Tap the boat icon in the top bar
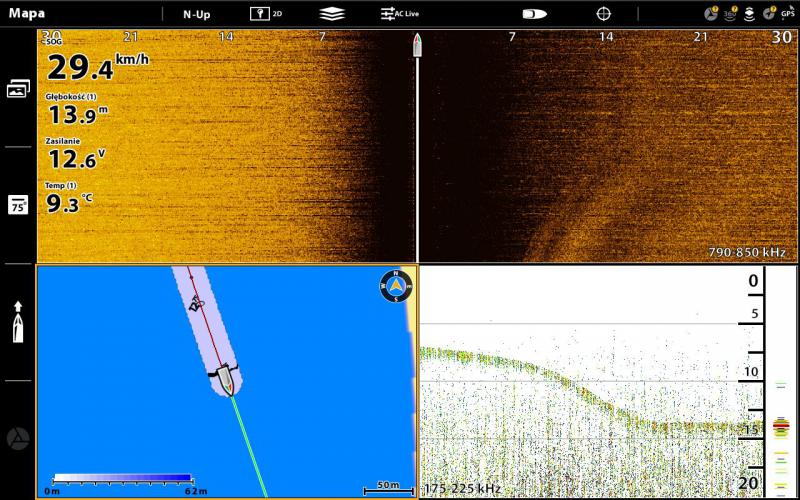Image resolution: width=800 pixels, height=500 pixels. (x=534, y=14)
